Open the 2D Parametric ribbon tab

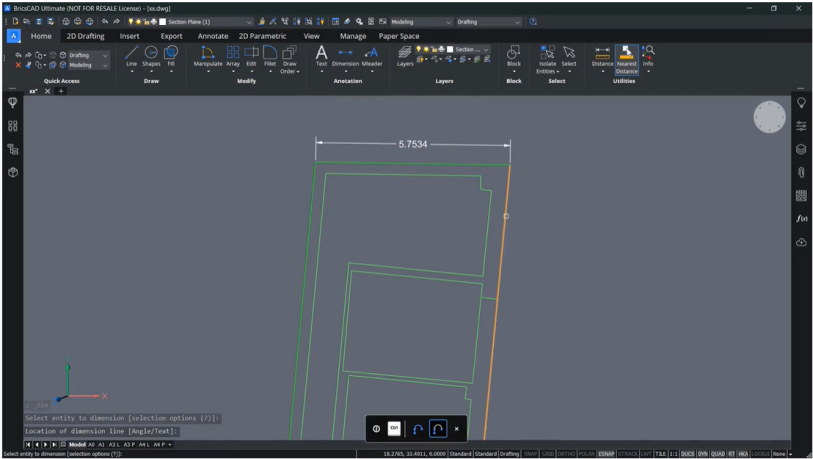pyautogui.click(x=262, y=36)
